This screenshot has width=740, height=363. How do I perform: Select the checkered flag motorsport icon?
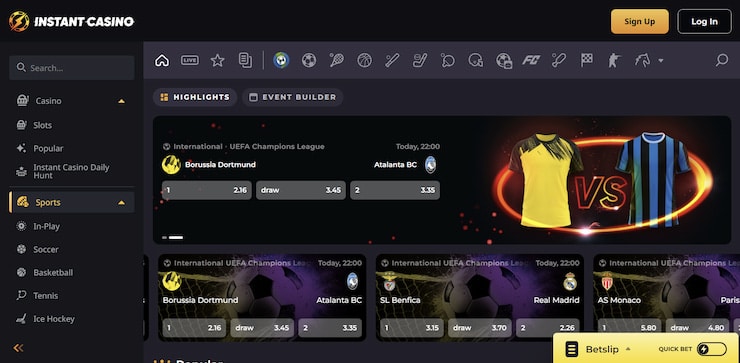pos(587,60)
